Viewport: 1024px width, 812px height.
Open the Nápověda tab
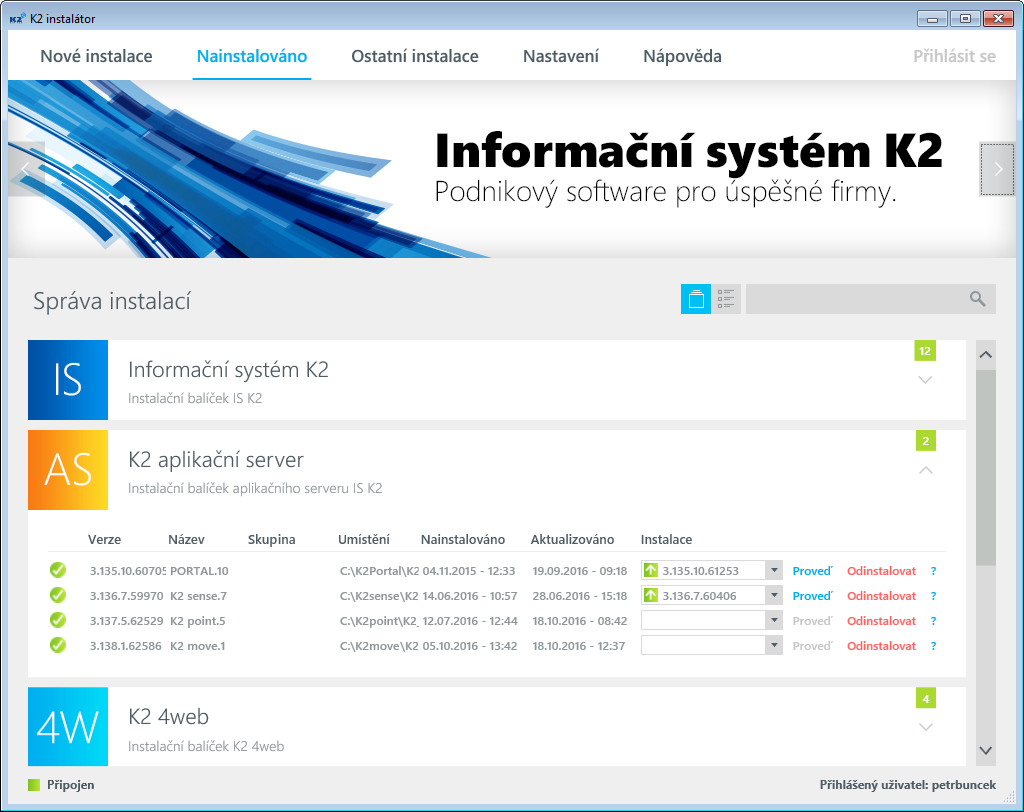(682, 56)
